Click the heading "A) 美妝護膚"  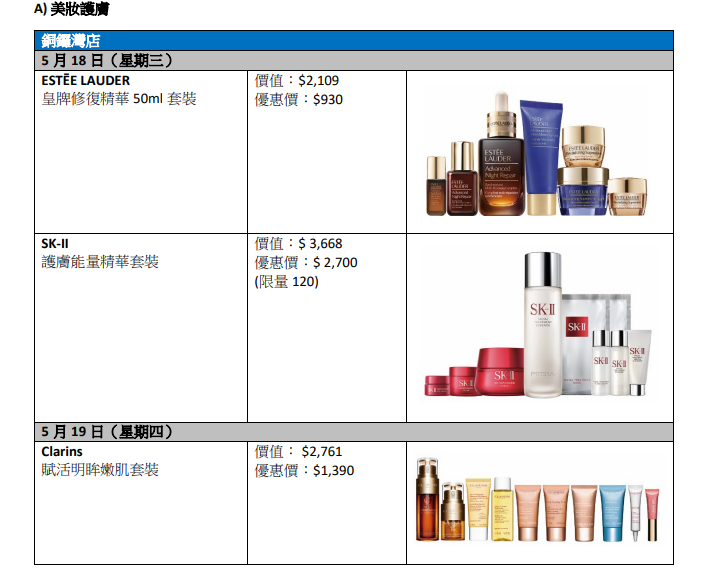(x=72, y=9)
